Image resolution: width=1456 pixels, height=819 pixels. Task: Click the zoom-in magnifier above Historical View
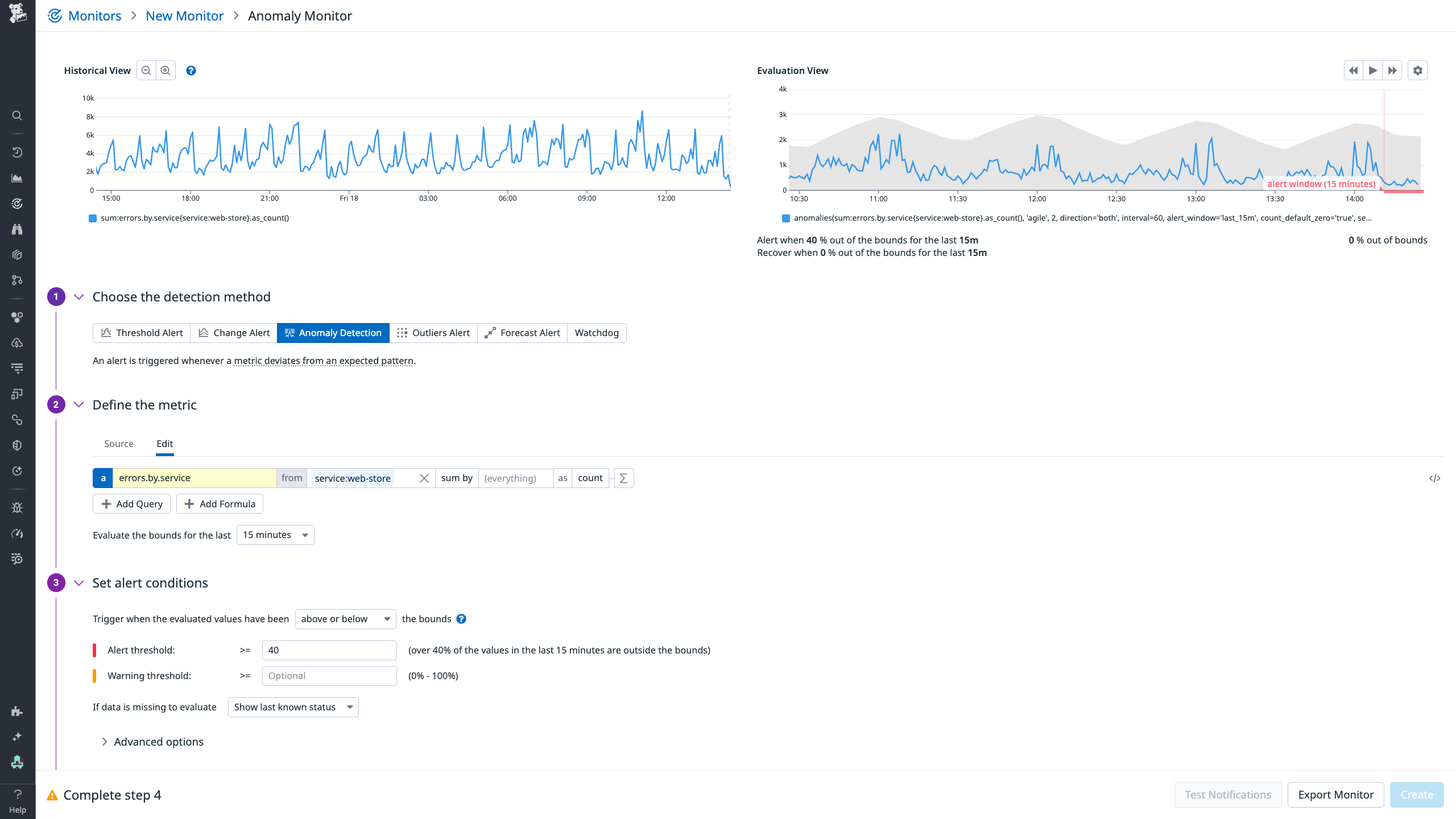(166, 70)
